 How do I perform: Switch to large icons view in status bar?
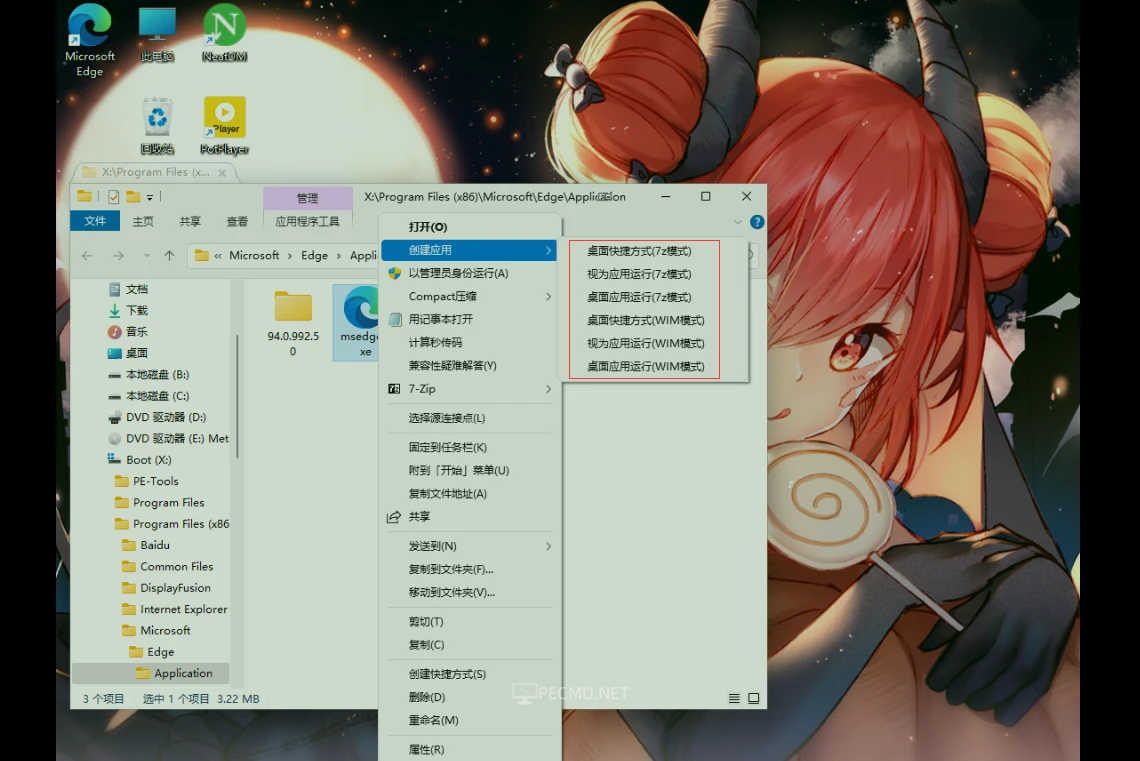(754, 698)
